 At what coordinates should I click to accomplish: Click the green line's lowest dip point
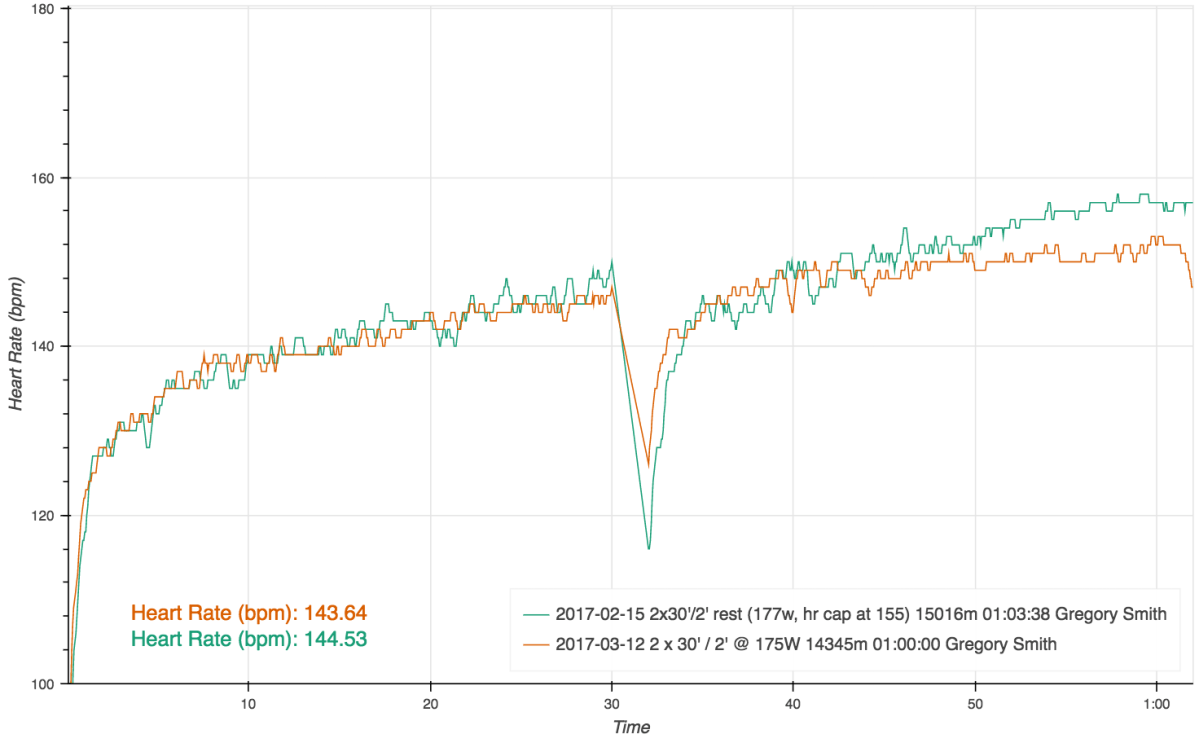649,548
